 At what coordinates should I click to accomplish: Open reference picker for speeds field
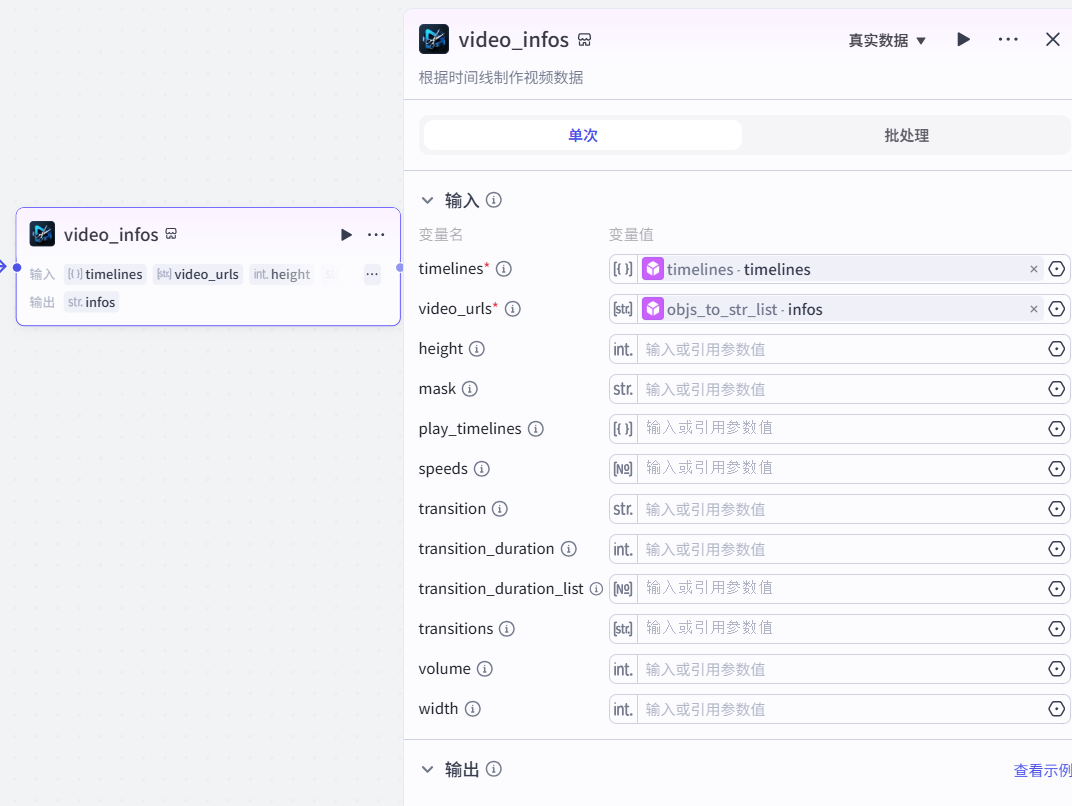point(1056,469)
